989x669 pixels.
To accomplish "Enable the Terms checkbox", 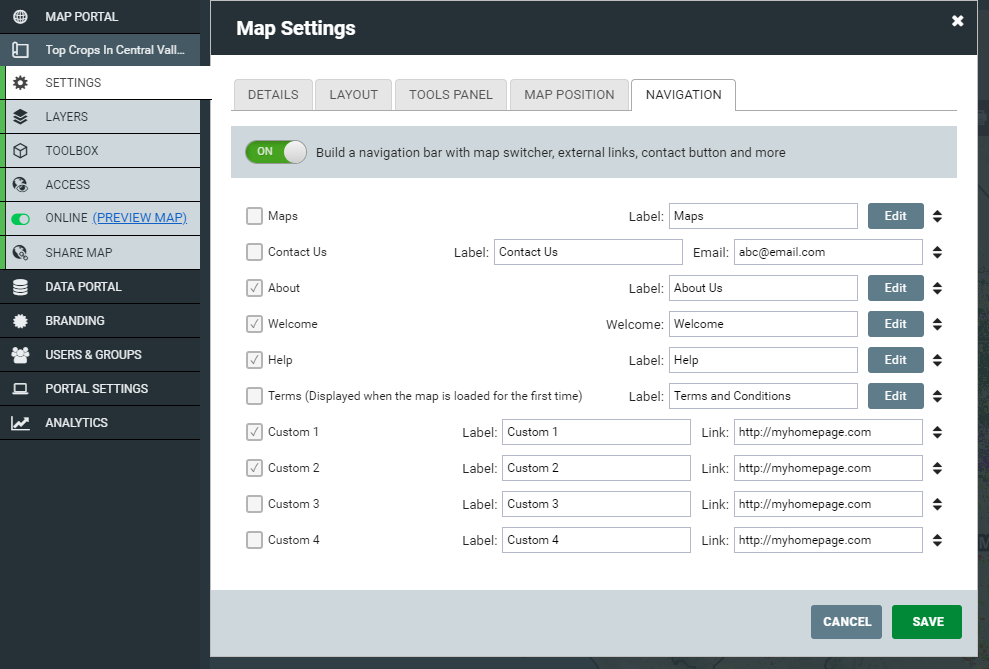I will click(254, 396).
